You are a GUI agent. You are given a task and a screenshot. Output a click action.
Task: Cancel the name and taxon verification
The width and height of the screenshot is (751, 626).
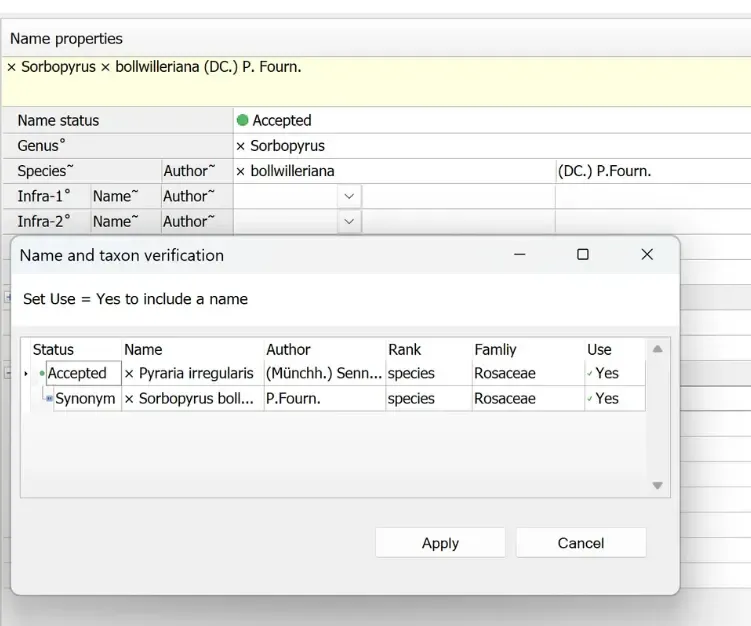pyautogui.click(x=581, y=543)
